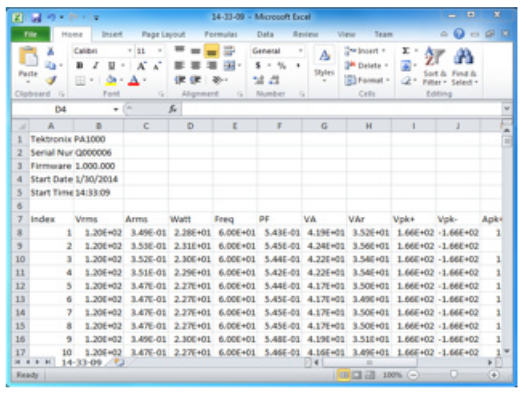Toggle bottom align in Alignment group
The image size is (525, 393).
(212, 51)
